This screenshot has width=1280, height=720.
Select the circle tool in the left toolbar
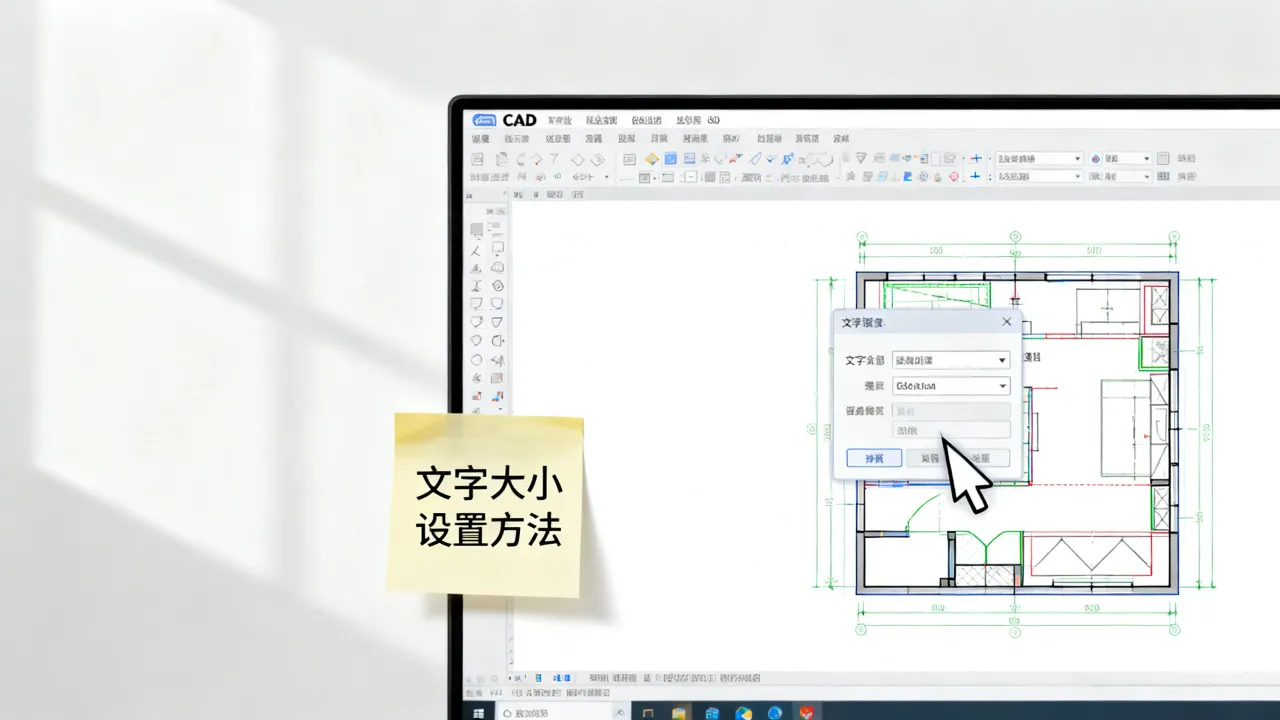[476, 359]
